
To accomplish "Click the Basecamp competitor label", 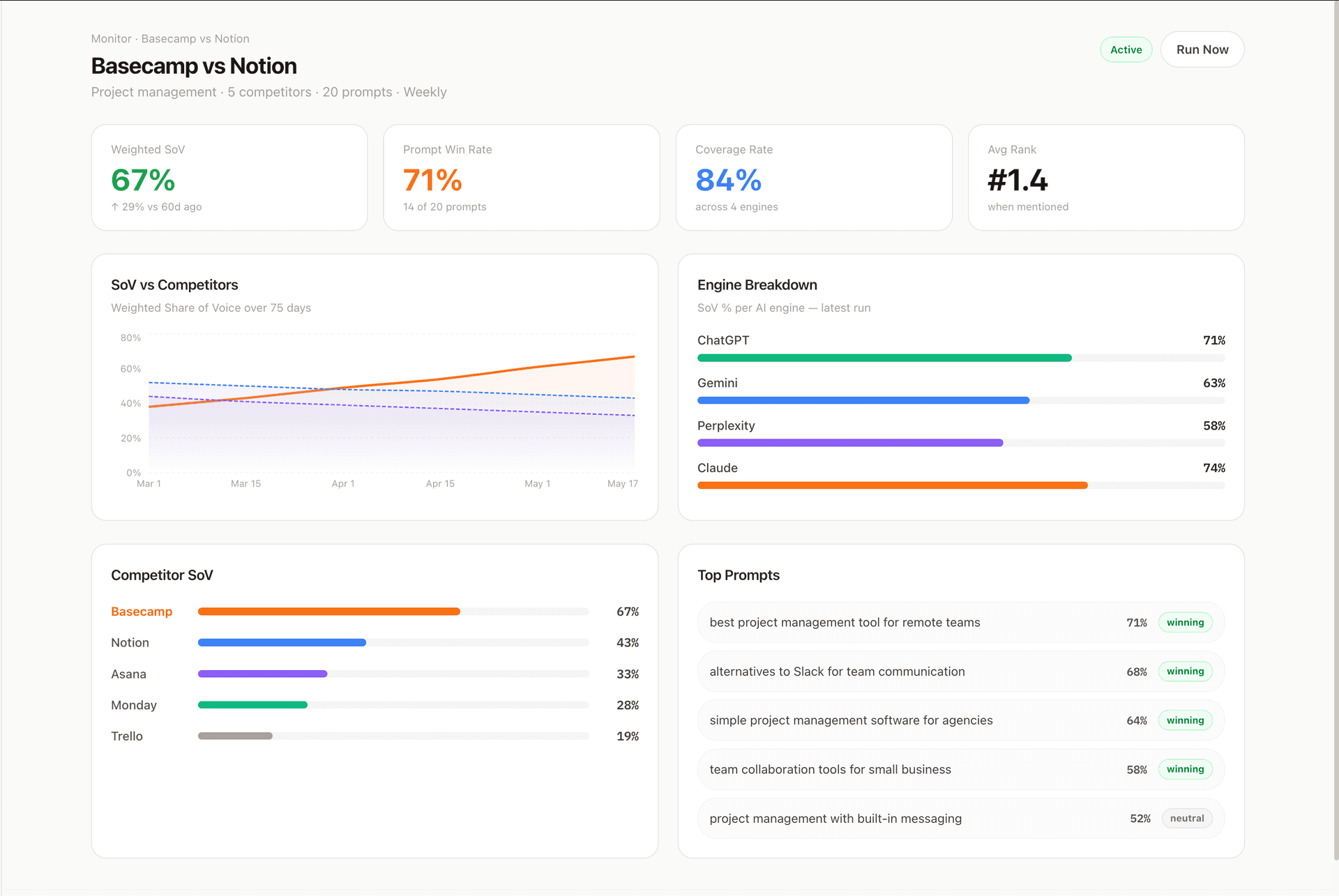I will 141,611.
